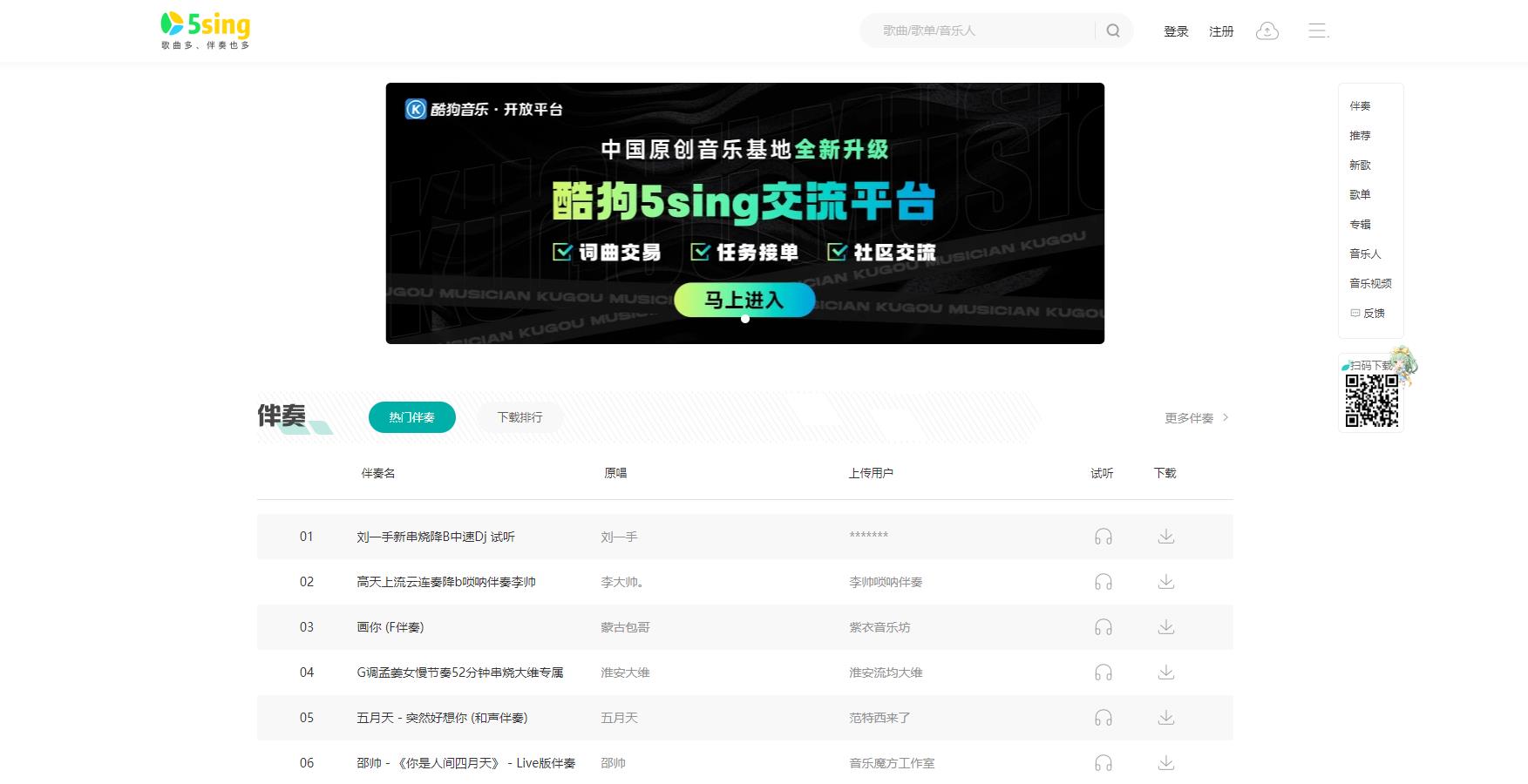Image resolution: width=1528 pixels, height=784 pixels.
Task: Click original singer 邵帅 in 原唱 column
Action: 613,763
